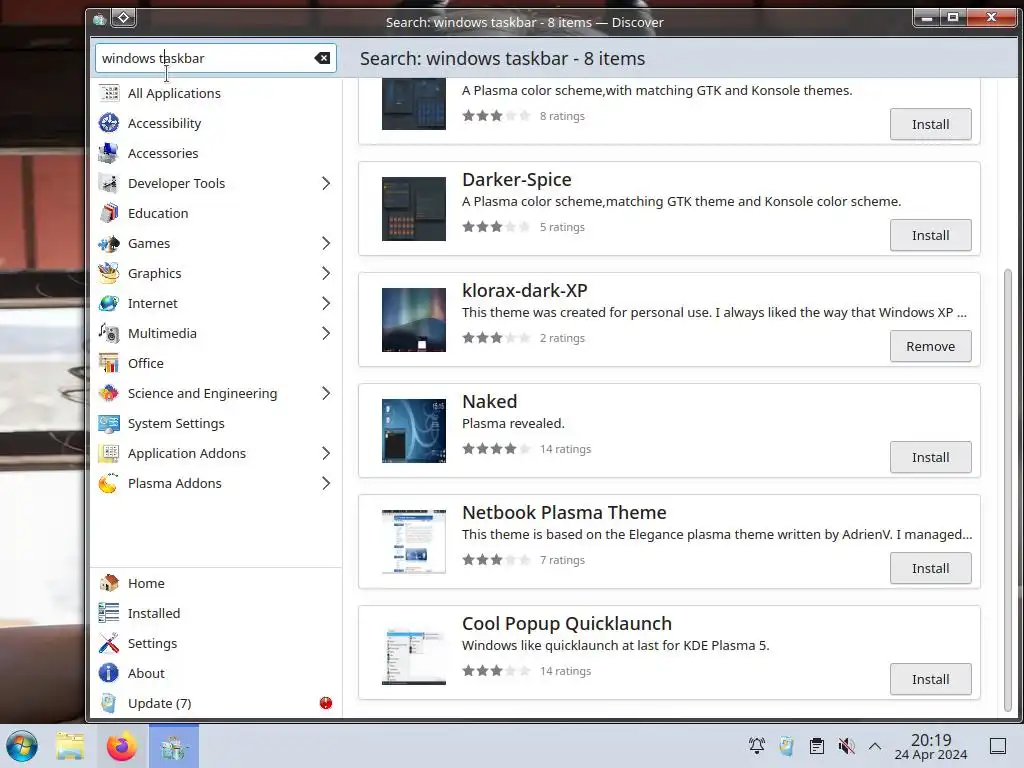
Task: Click the Update package icon
Action: pyautogui.click(x=109, y=703)
